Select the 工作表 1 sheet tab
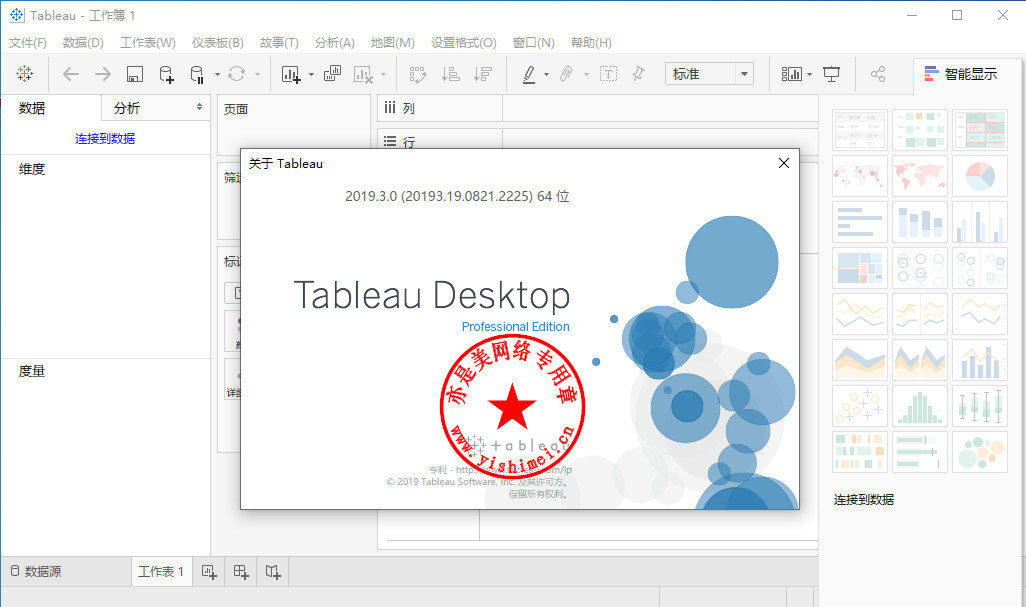This screenshot has height=607, width=1026. click(x=161, y=572)
